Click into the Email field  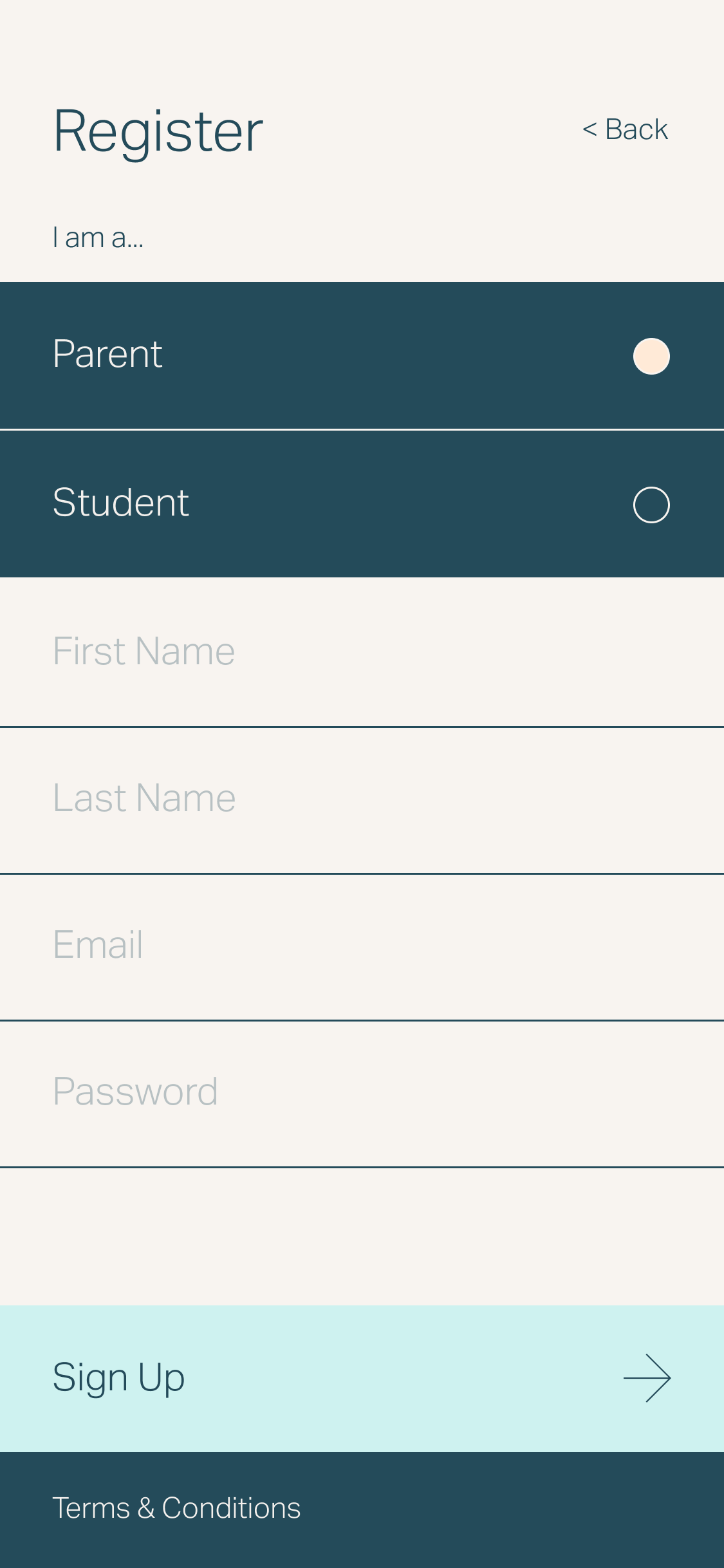[x=360, y=945]
